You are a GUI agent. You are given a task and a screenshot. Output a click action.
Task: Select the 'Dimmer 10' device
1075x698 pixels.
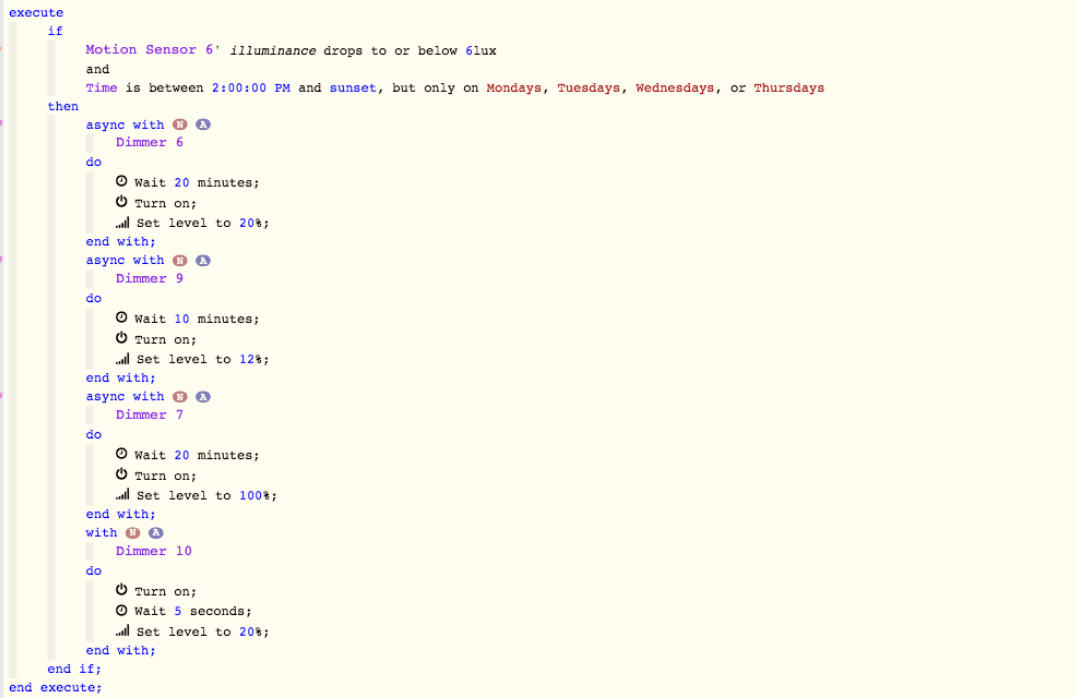154,551
